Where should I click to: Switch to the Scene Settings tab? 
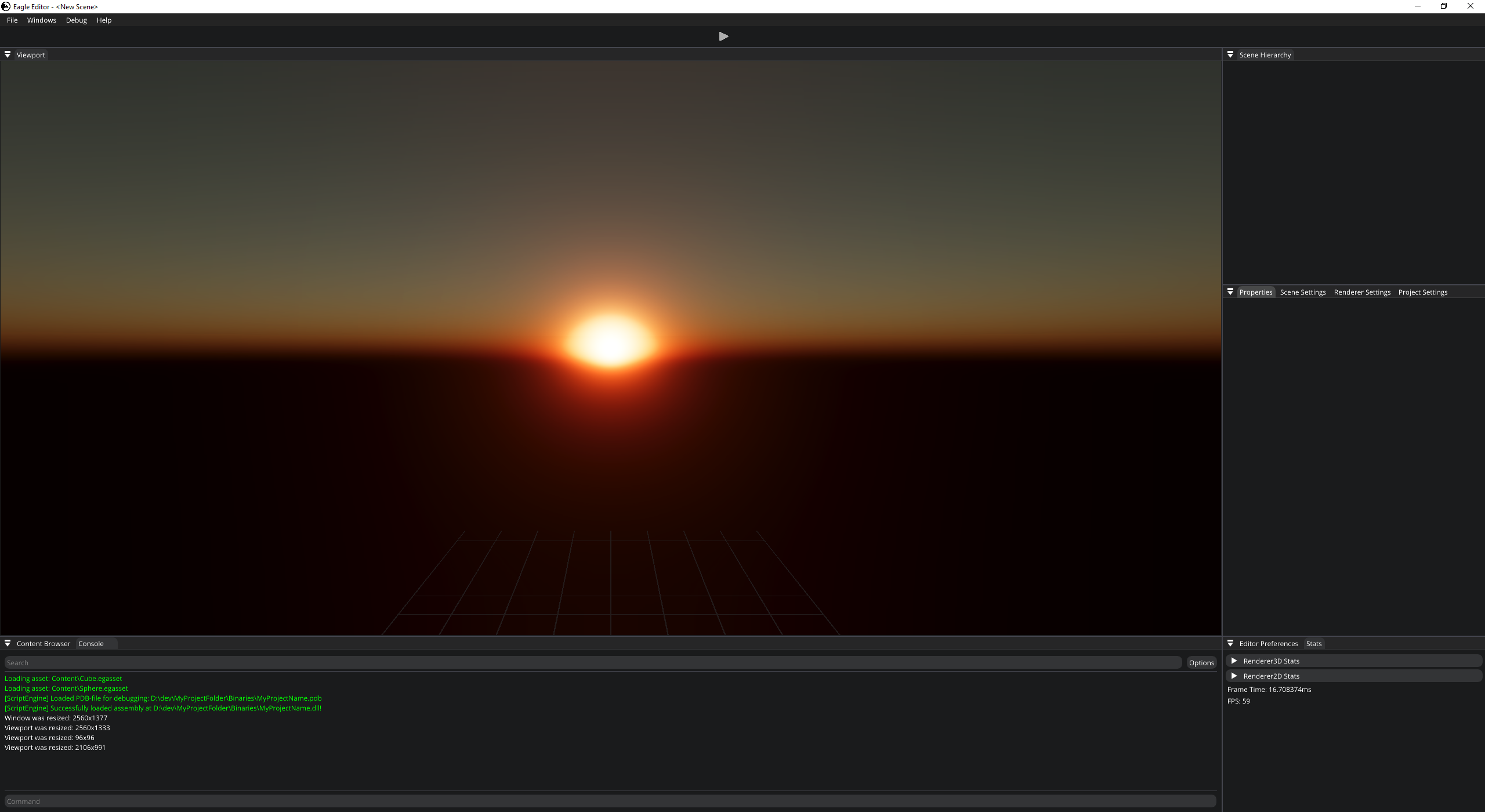[x=1303, y=292]
